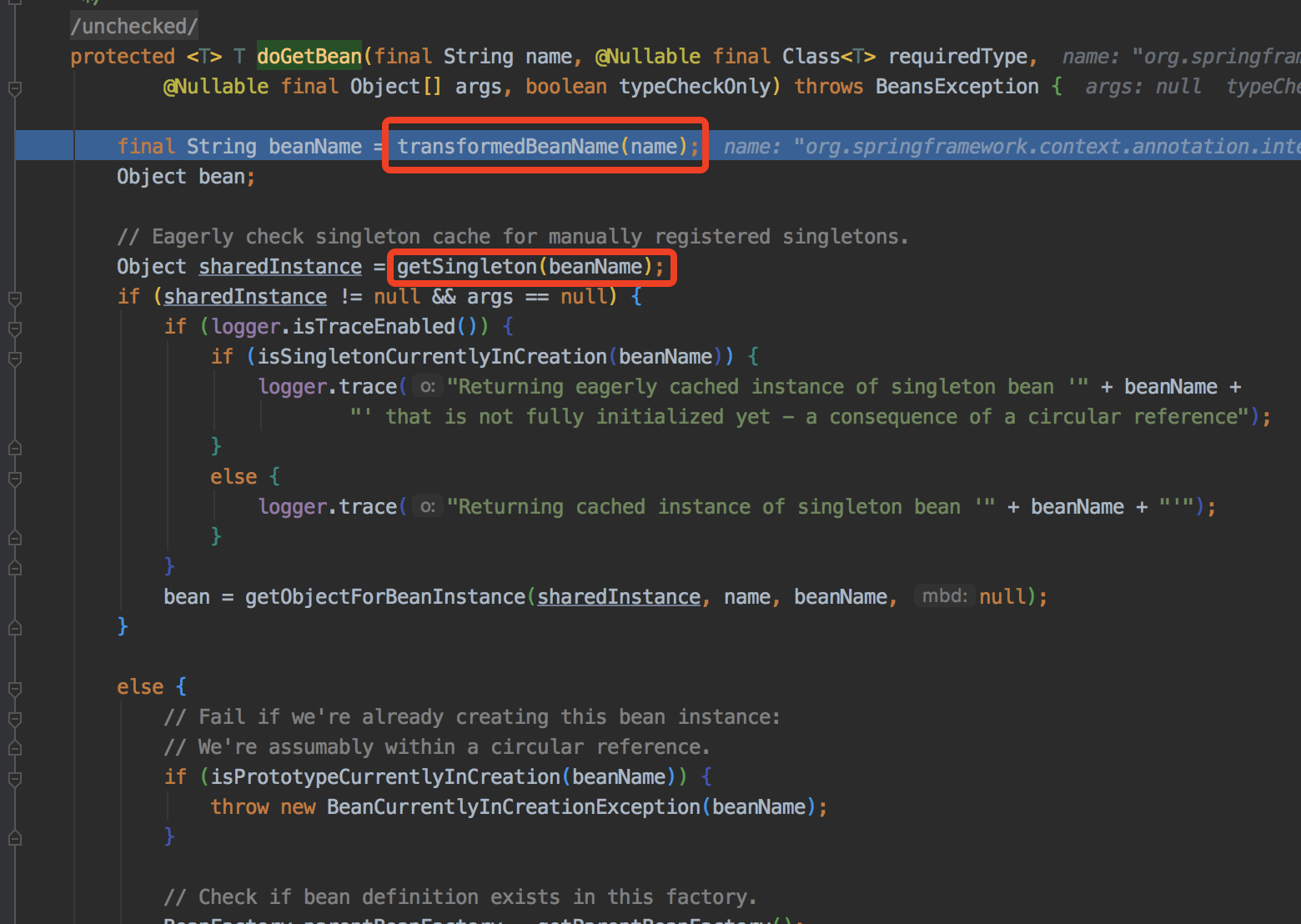Click the "Returning eagerly cached instance" string
This screenshot has height=924, width=1301.
pos(767,386)
